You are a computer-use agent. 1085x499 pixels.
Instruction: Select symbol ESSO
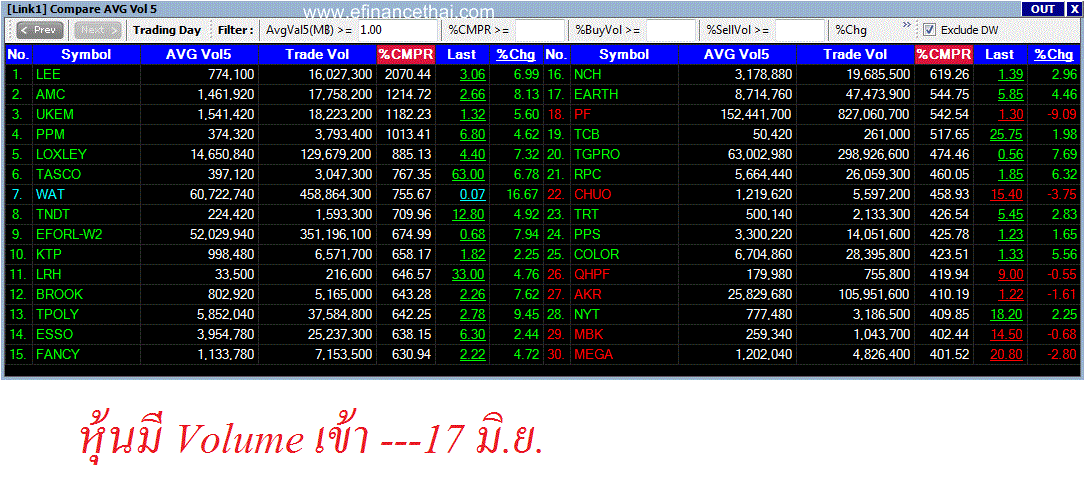click(53, 335)
